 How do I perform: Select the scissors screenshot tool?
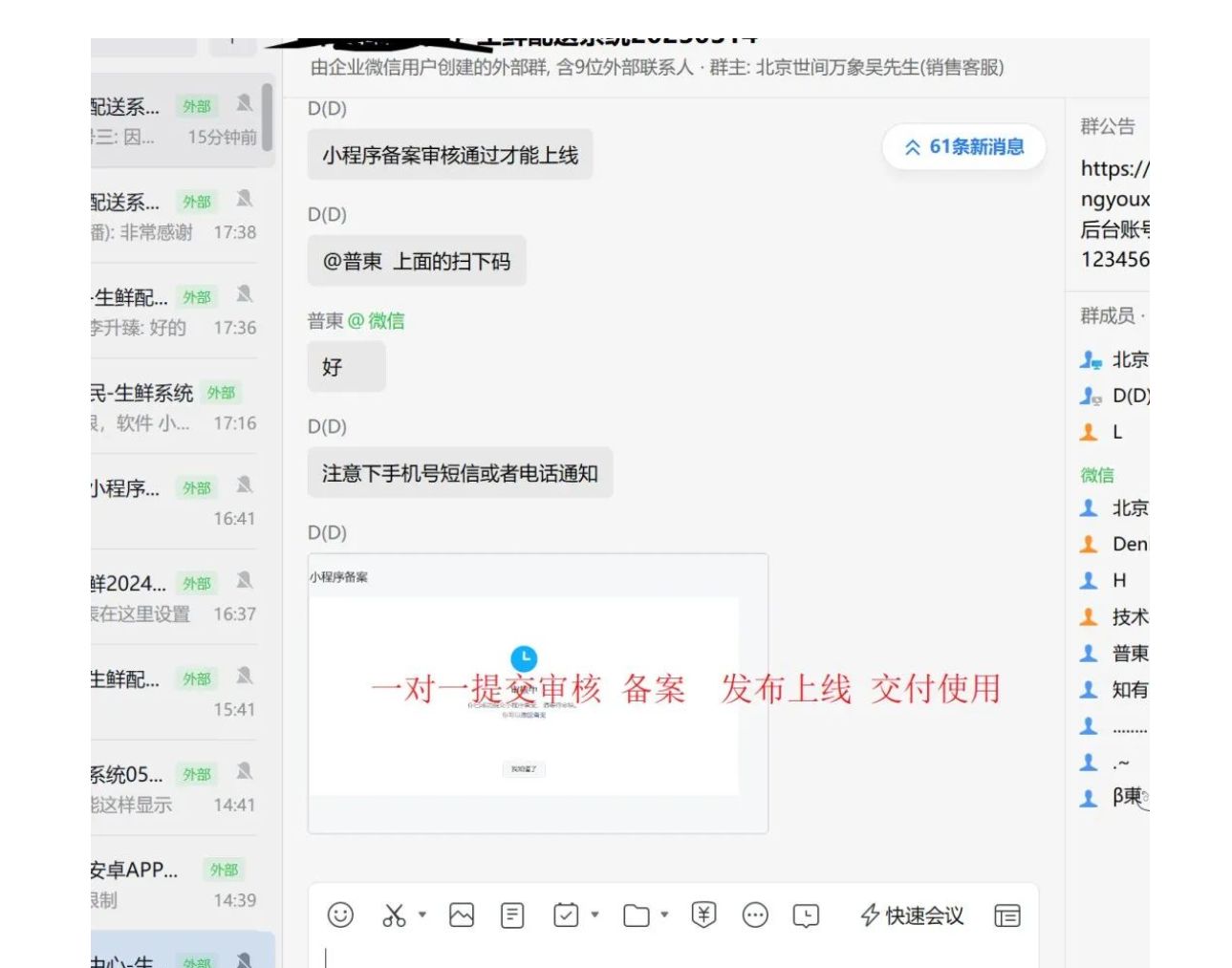[x=394, y=915]
